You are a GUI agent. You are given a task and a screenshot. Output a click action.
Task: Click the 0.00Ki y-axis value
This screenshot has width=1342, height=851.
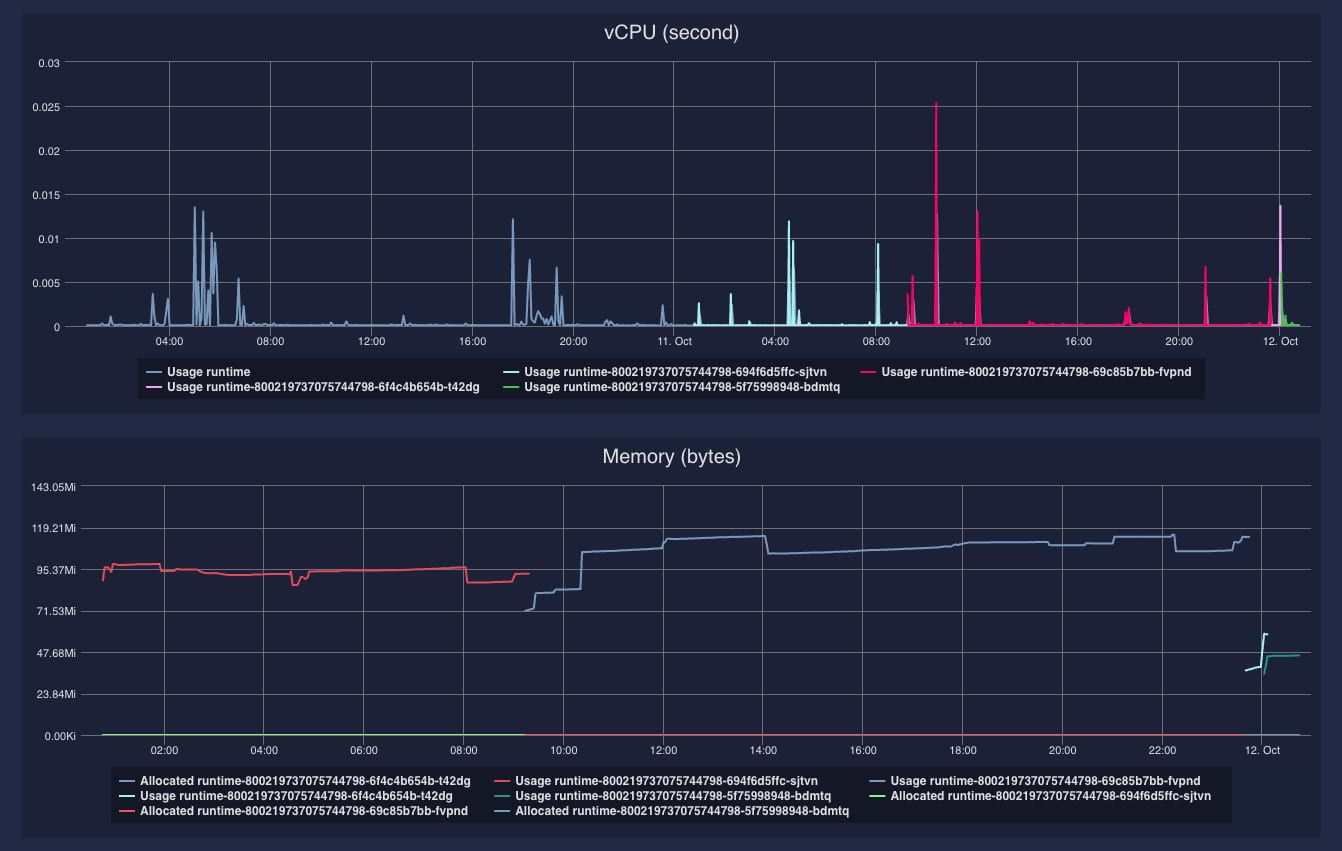(x=59, y=736)
